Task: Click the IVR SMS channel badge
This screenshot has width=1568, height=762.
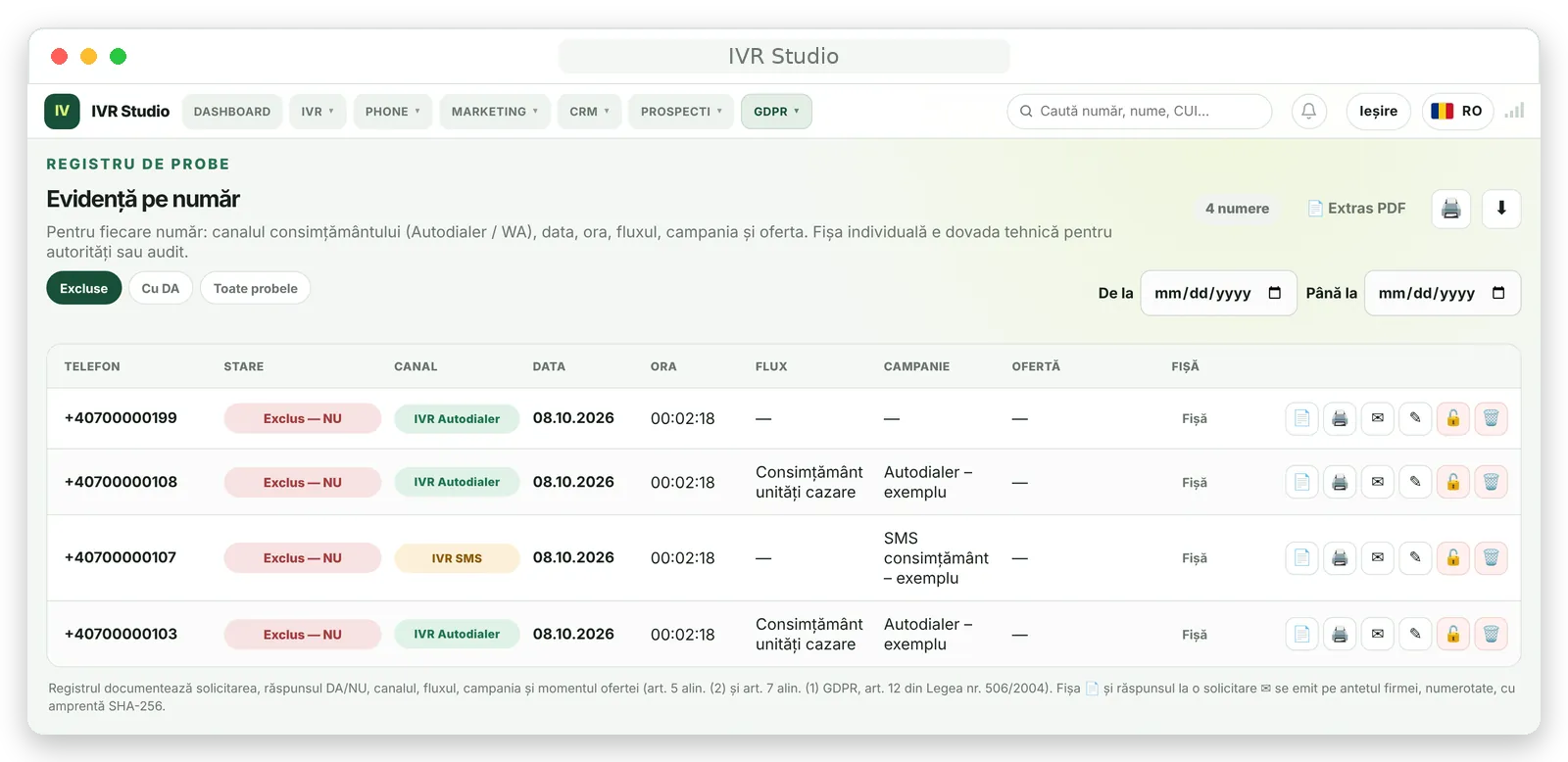Action: 457,557
